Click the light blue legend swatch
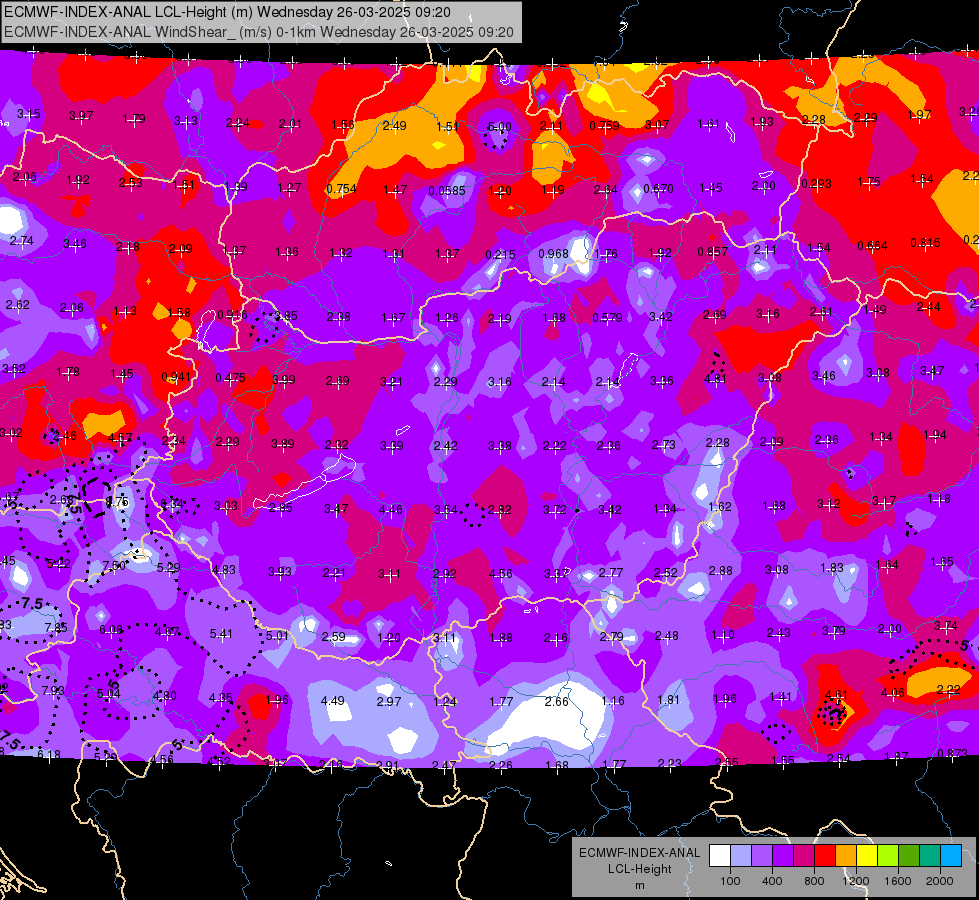This screenshot has width=979, height=900. click(x=741, y=856)
